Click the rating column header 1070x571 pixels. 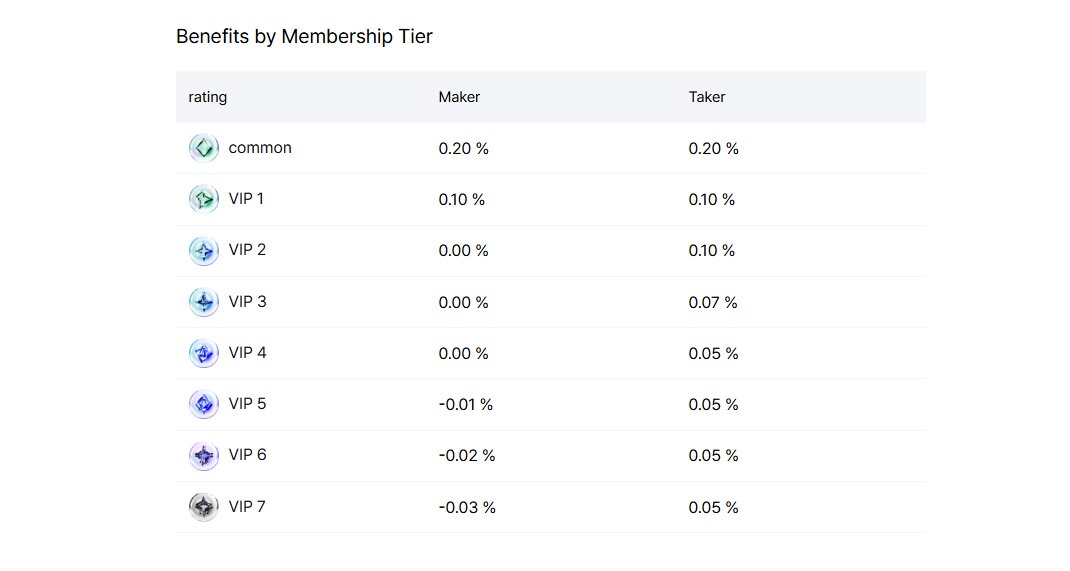pyautogui.click(x=208, y=97)
